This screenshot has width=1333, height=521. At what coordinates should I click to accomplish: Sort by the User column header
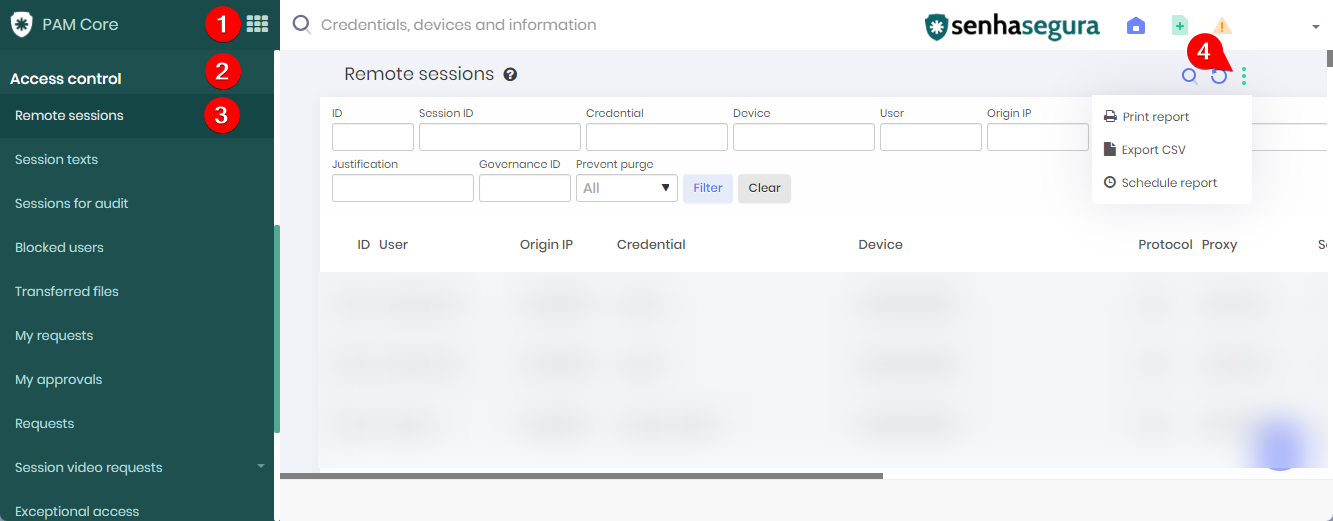394,245
